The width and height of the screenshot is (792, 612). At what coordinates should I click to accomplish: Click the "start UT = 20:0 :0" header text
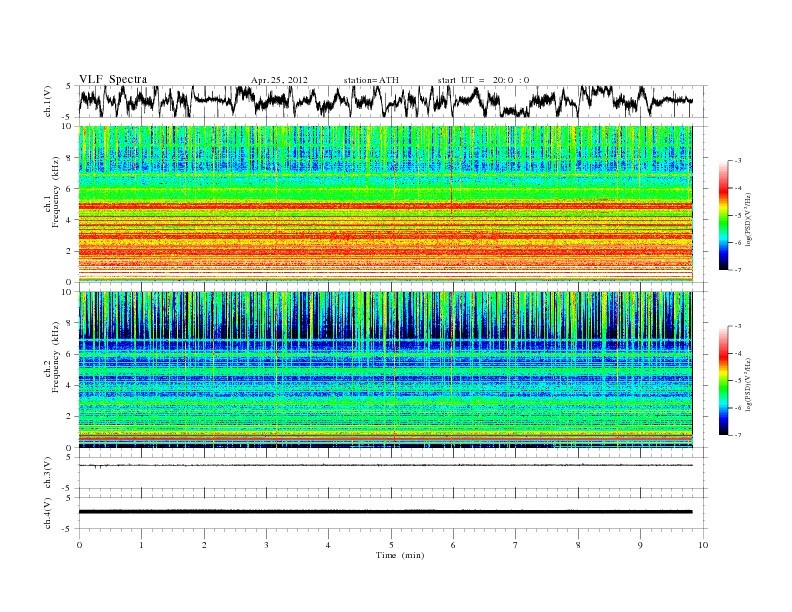click(483, 80)
